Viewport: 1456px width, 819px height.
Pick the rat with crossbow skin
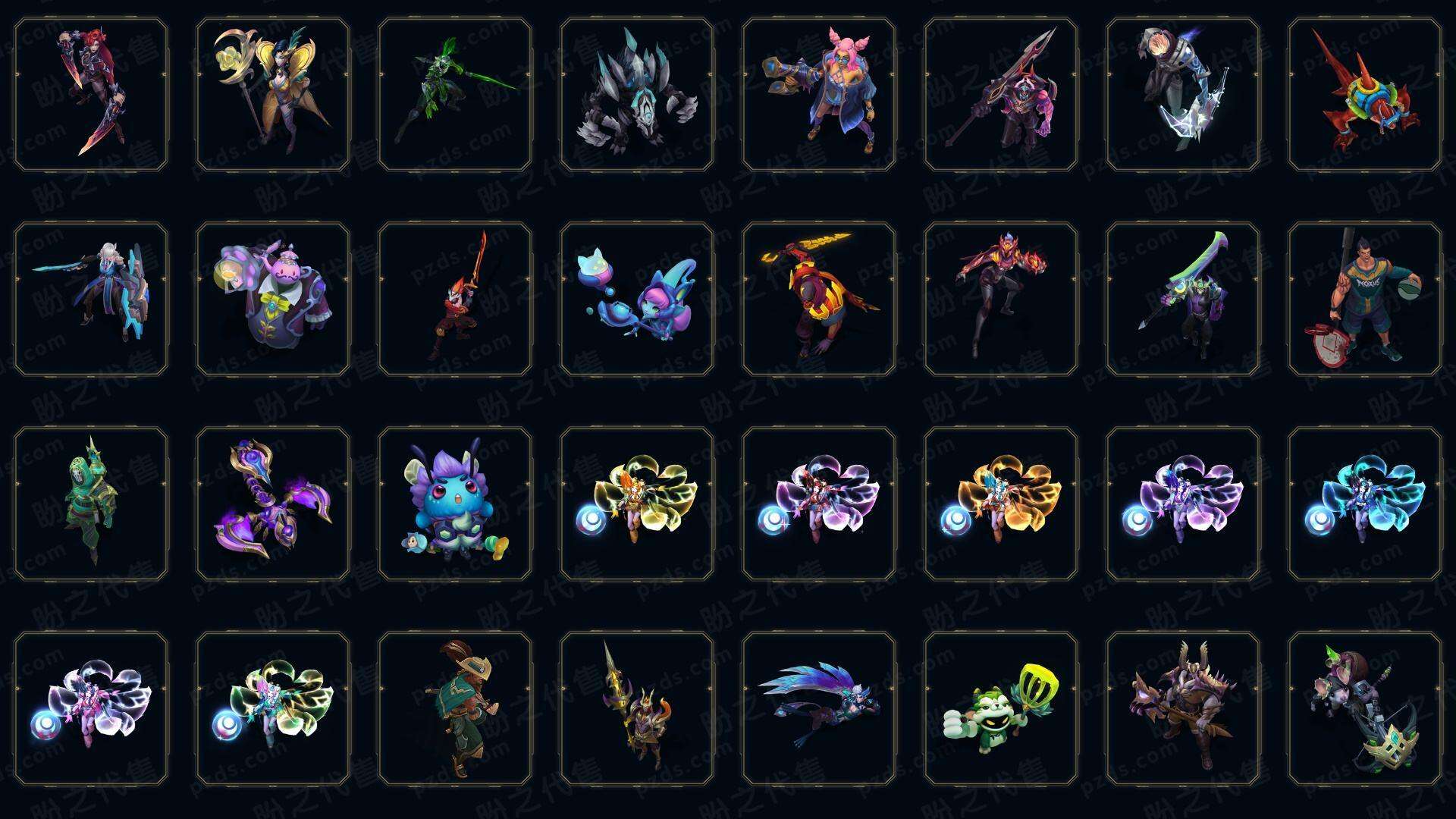(x=1365, y=708)
